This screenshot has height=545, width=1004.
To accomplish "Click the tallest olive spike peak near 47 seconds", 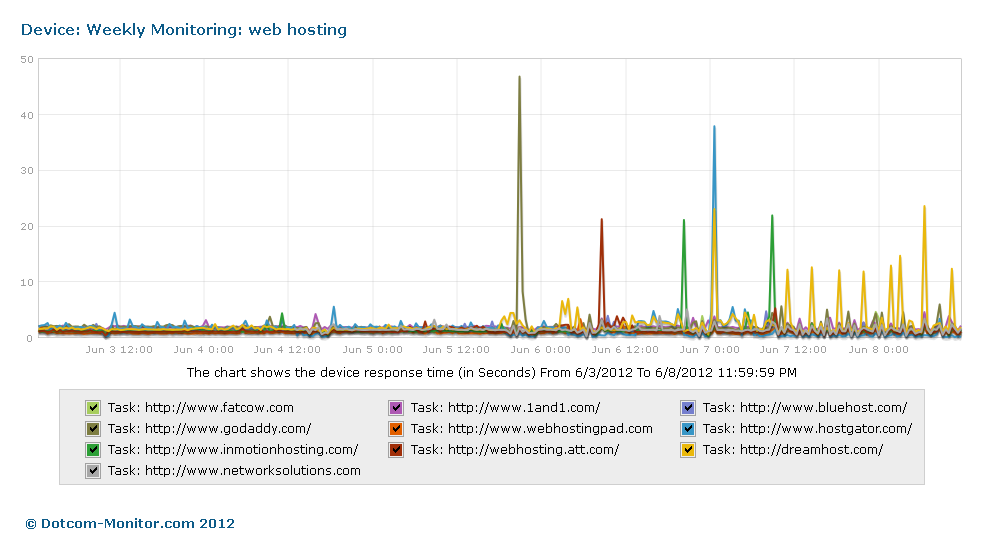I will pyautogui.click(x=519, y=77).
